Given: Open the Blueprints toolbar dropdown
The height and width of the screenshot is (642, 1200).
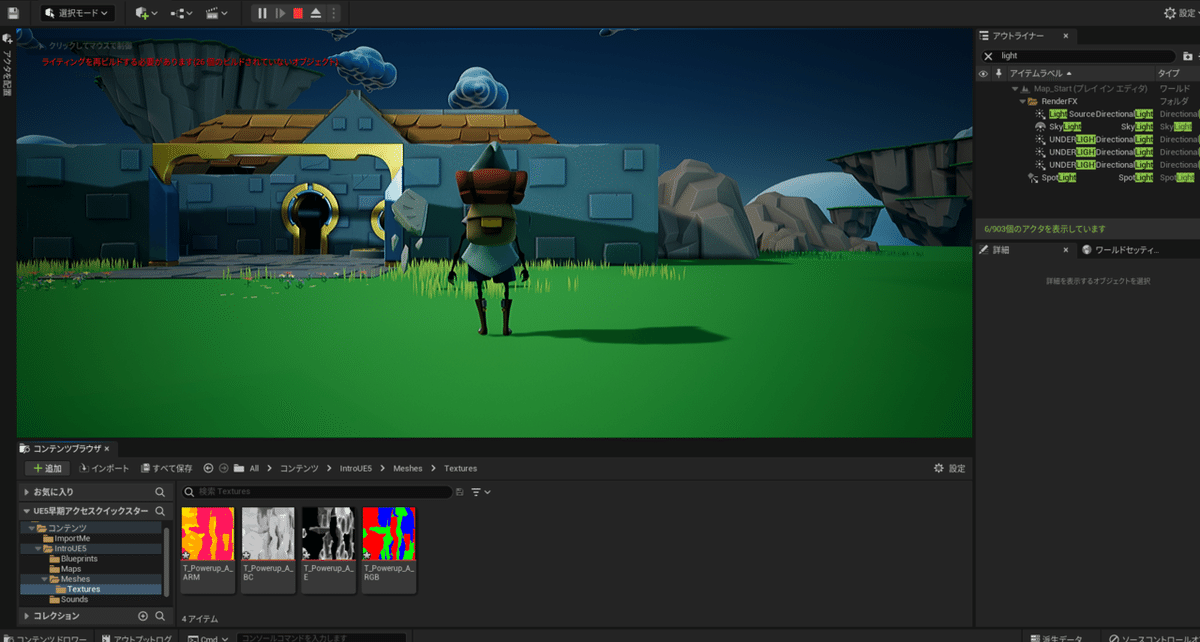Looking at the screenshot, I should pyautogui.click(x=181, y=13).
